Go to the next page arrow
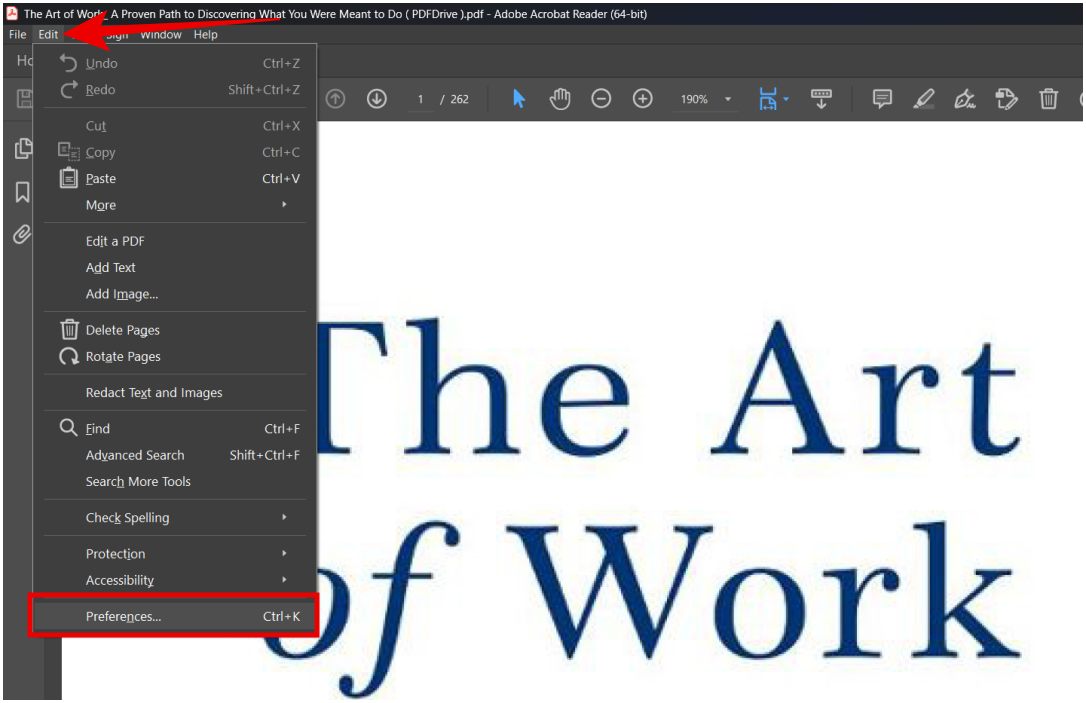This screenshot has height=703, width=1086. 376,98
